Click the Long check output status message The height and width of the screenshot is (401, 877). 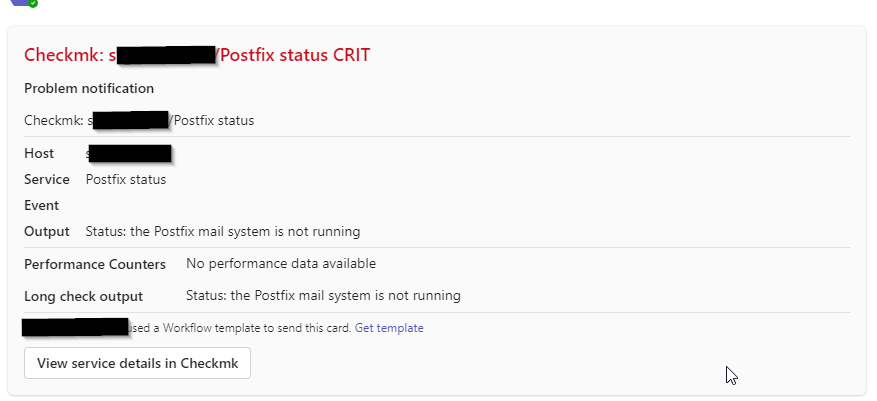tap(323, 296)
